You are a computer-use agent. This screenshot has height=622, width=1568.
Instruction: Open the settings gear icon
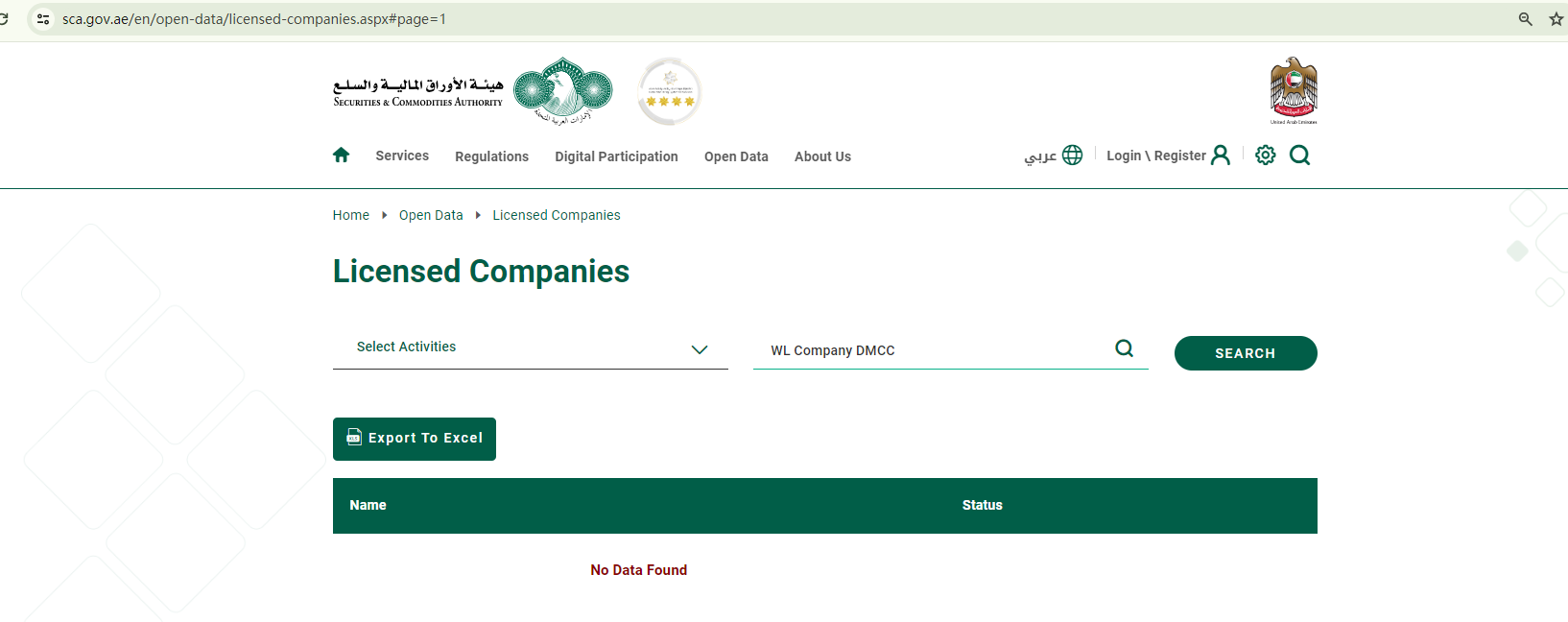1266,155
